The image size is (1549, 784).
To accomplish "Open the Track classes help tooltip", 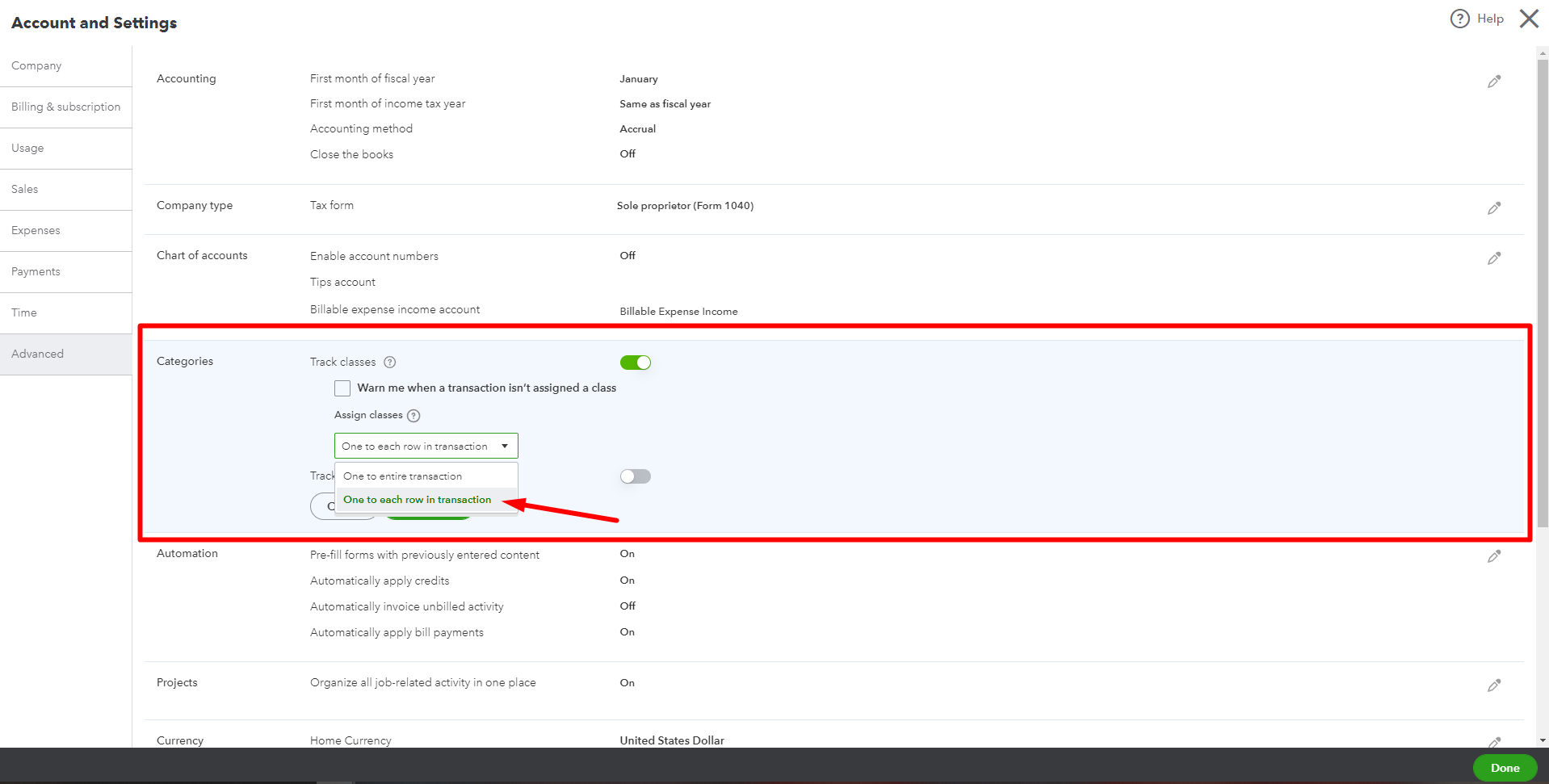I will point(390,363).
